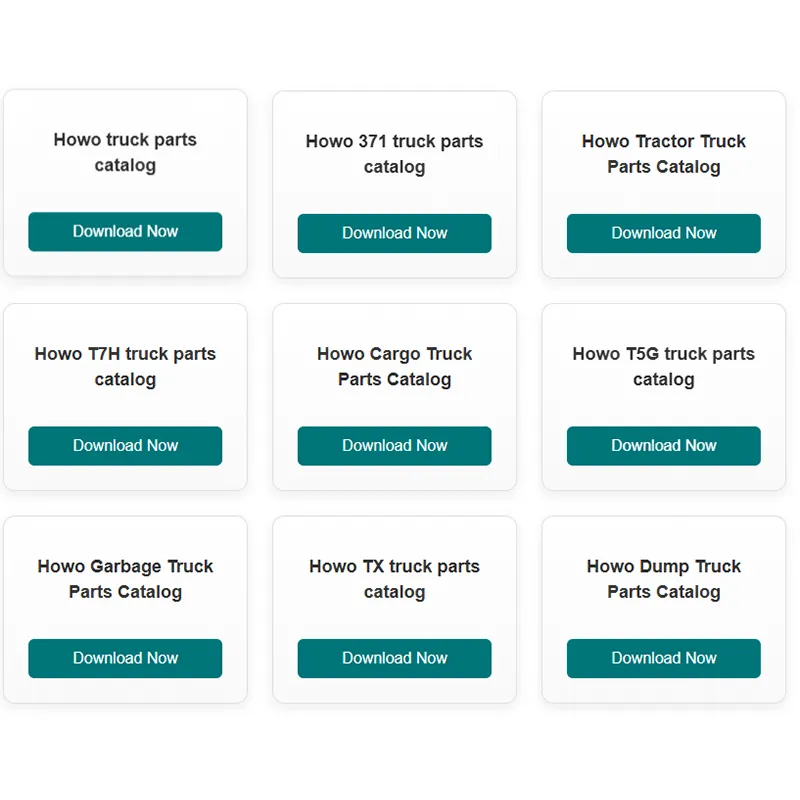Open the Howo T5G truck parts catalog heading

click(x=663, y=366)
